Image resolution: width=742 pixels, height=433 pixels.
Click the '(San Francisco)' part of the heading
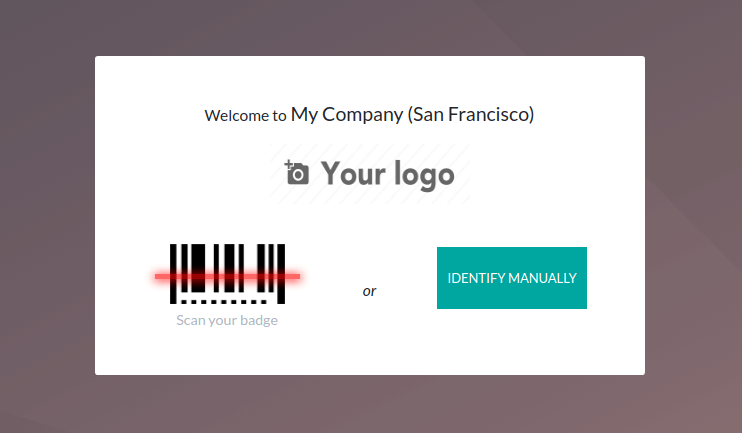point(471,115)
